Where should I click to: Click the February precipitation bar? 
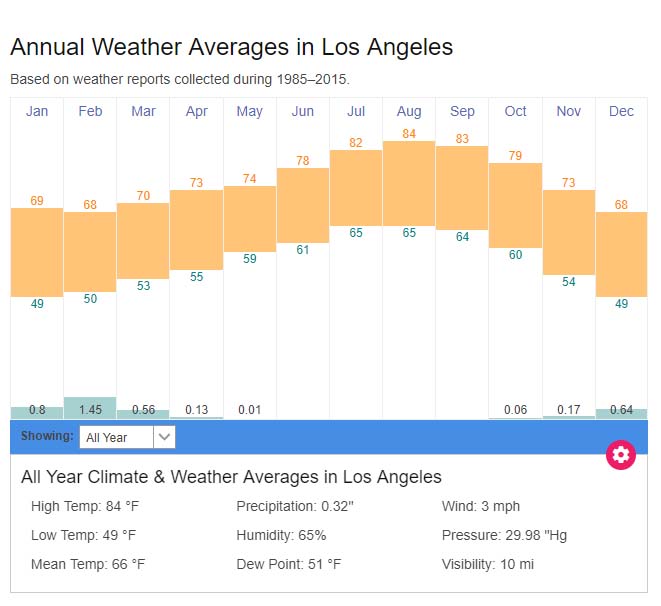(x=90, y=408)
